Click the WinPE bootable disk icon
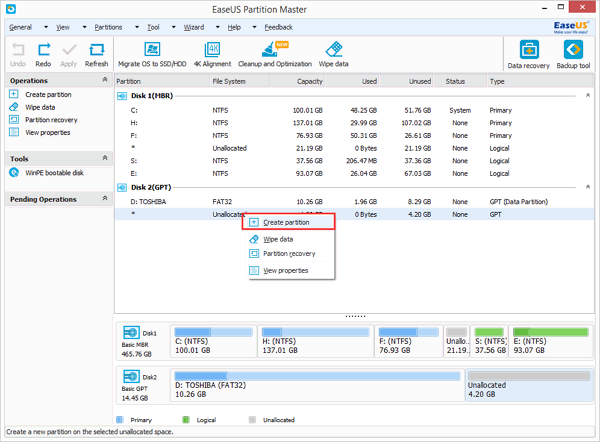The width and height of the screenshot is (600, 442). (x=14, y=173)
